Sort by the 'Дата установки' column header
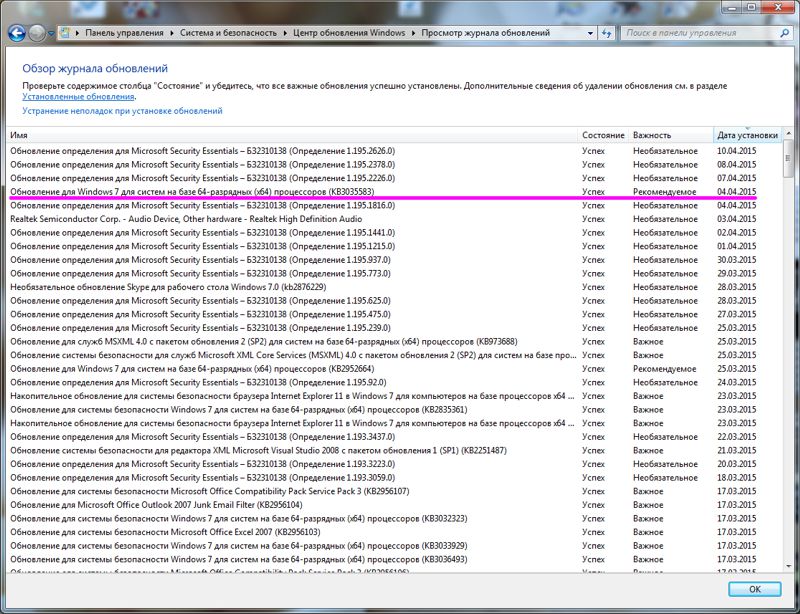Screen dimensions: 800x614 (747, 135)
